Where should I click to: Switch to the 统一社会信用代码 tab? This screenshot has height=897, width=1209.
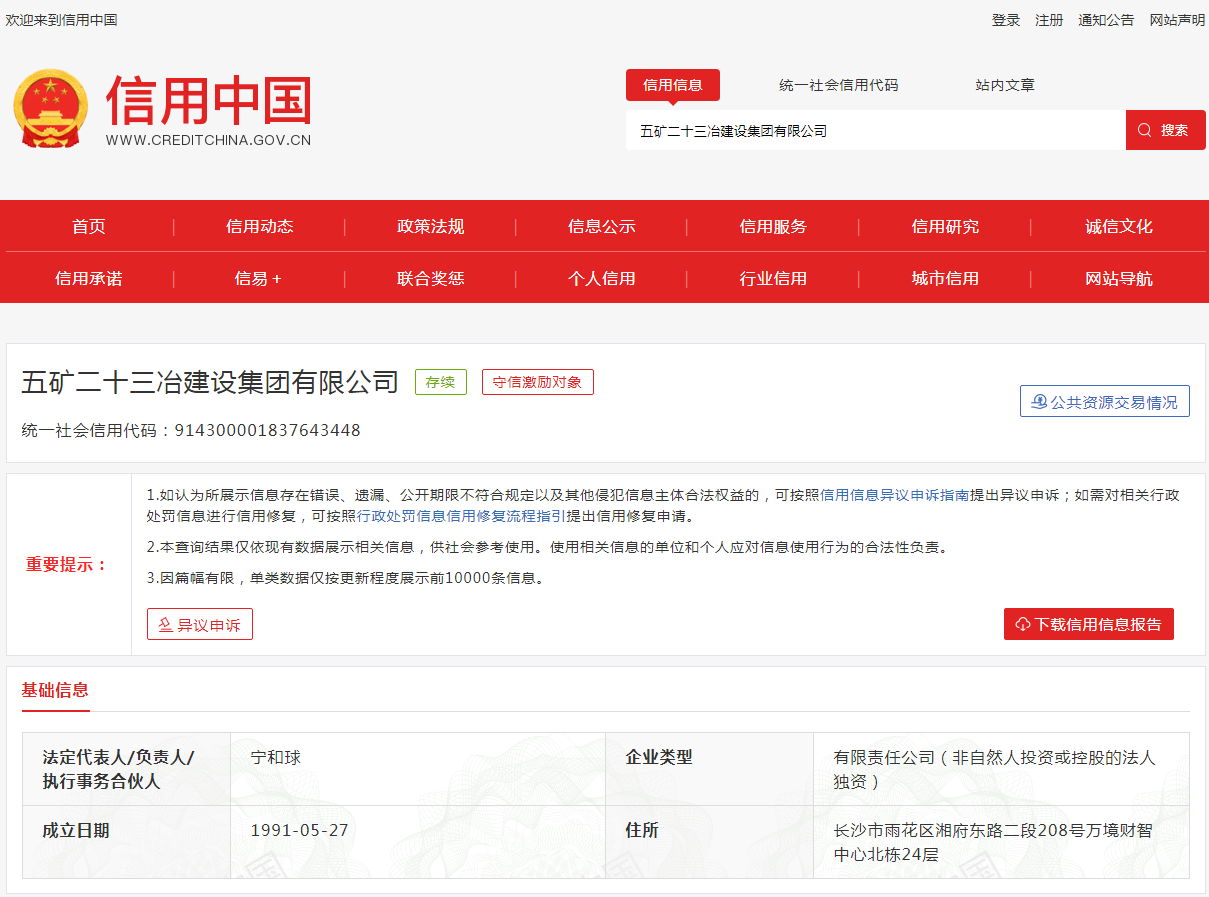coord(838,85)
